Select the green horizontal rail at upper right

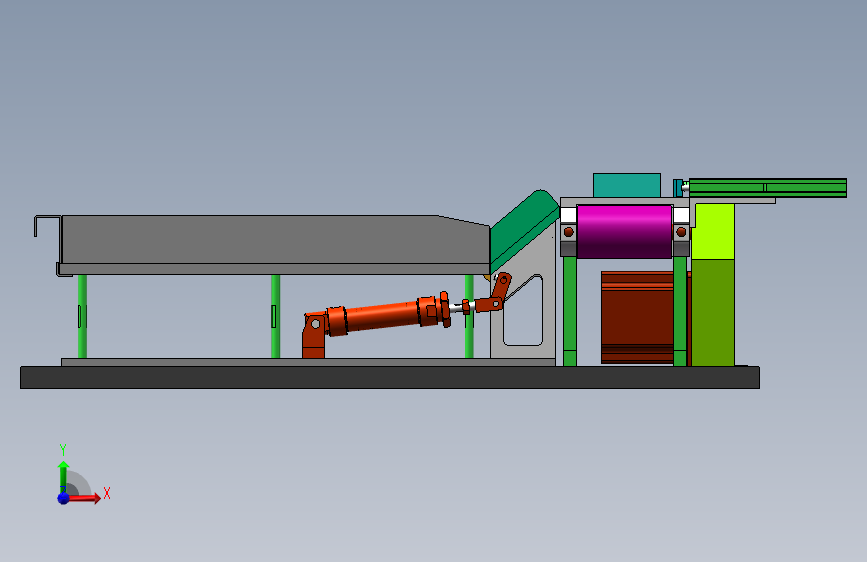click(767, 188)
